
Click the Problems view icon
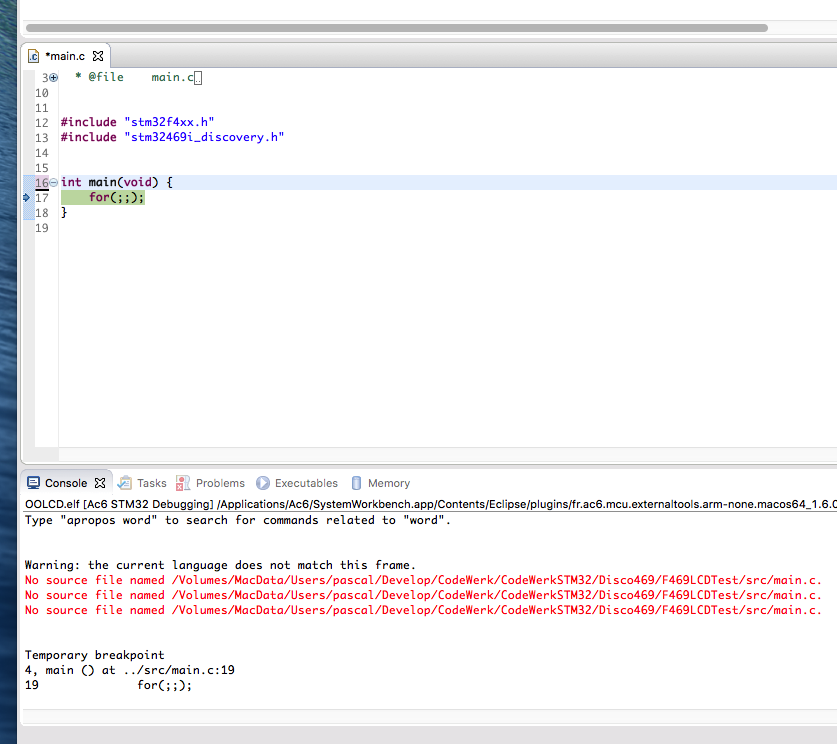pos(183,483)
